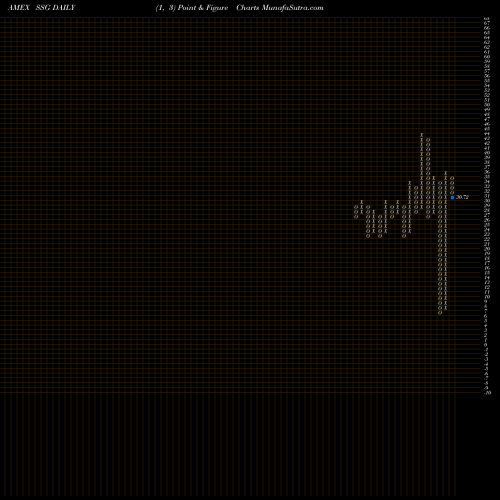Click the blue current price marker square

pos(452,197)
